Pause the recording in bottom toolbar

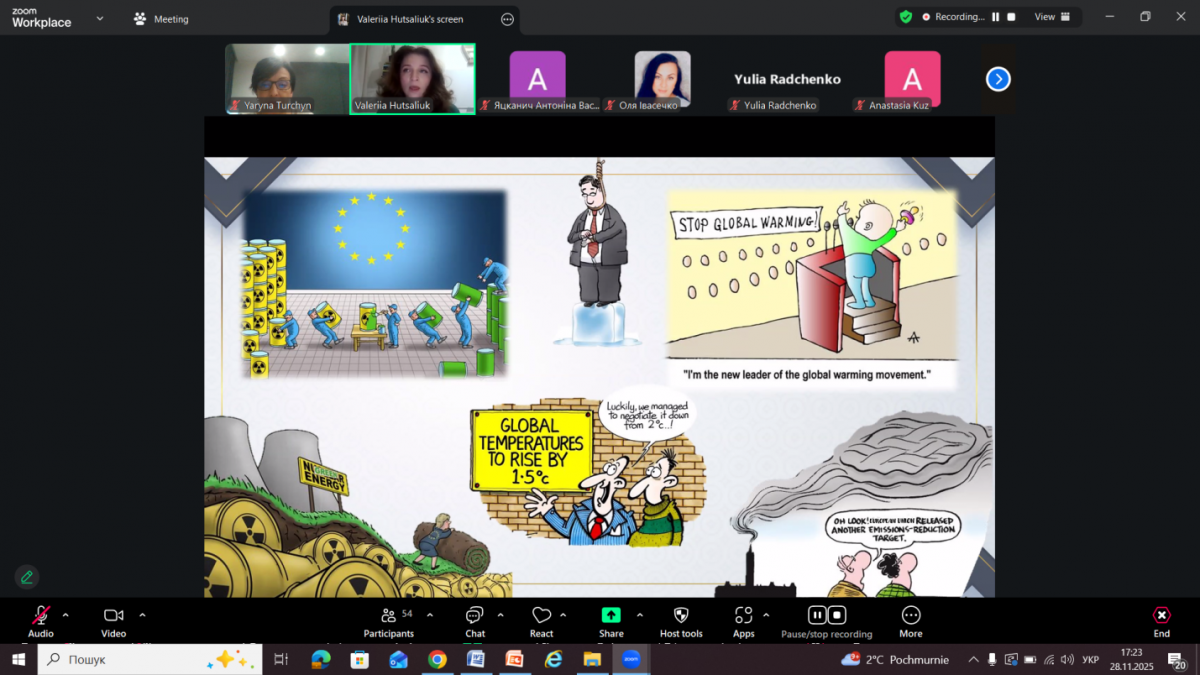point(817,615)
